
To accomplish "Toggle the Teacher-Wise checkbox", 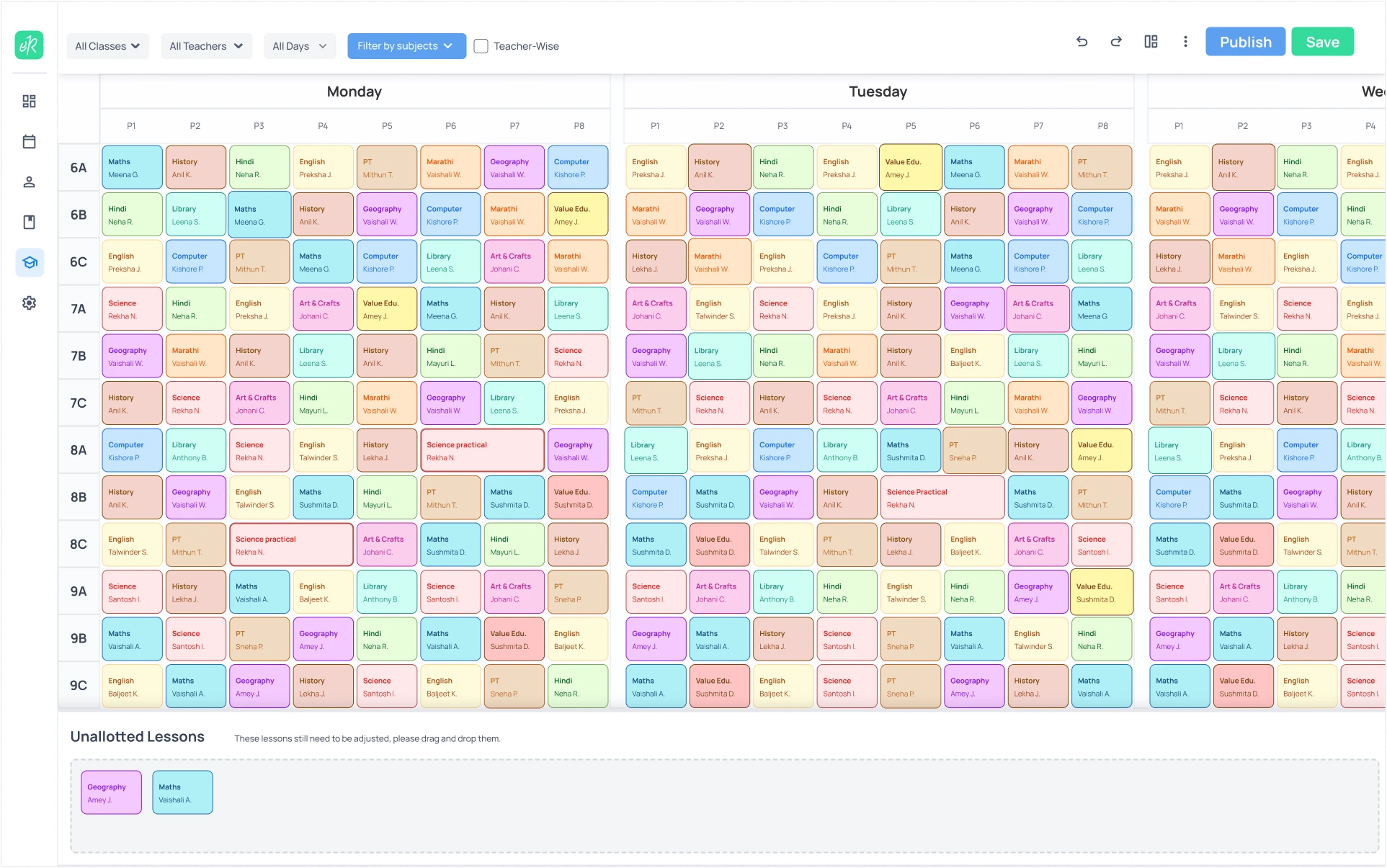I will [x=481, y=46].
